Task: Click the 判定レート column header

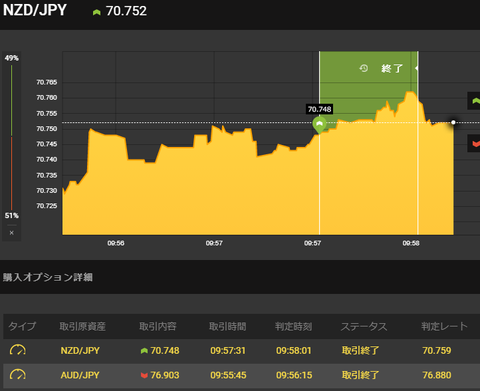Action: point(444,326)
